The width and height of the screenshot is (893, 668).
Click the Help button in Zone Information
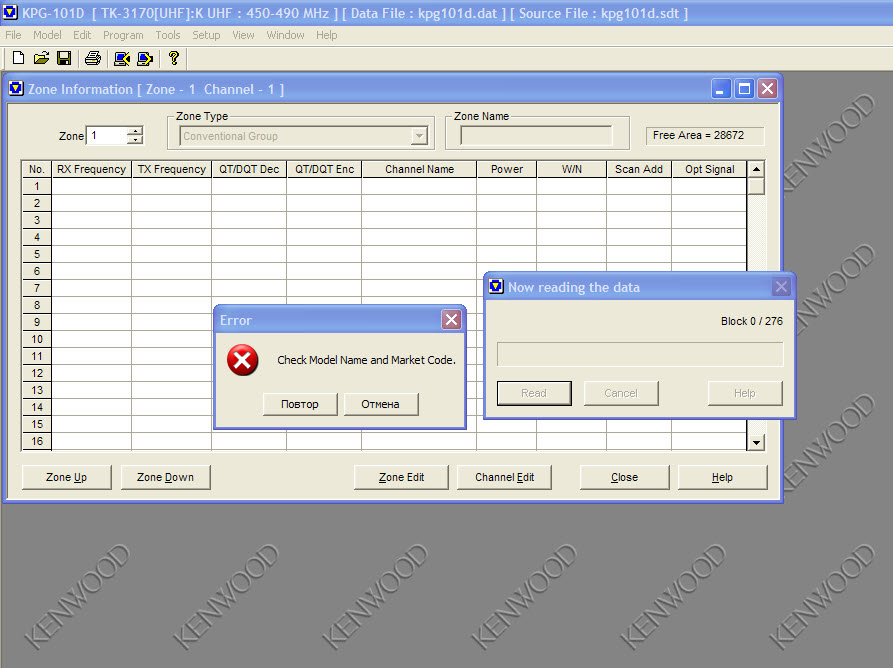pos(723,477)
